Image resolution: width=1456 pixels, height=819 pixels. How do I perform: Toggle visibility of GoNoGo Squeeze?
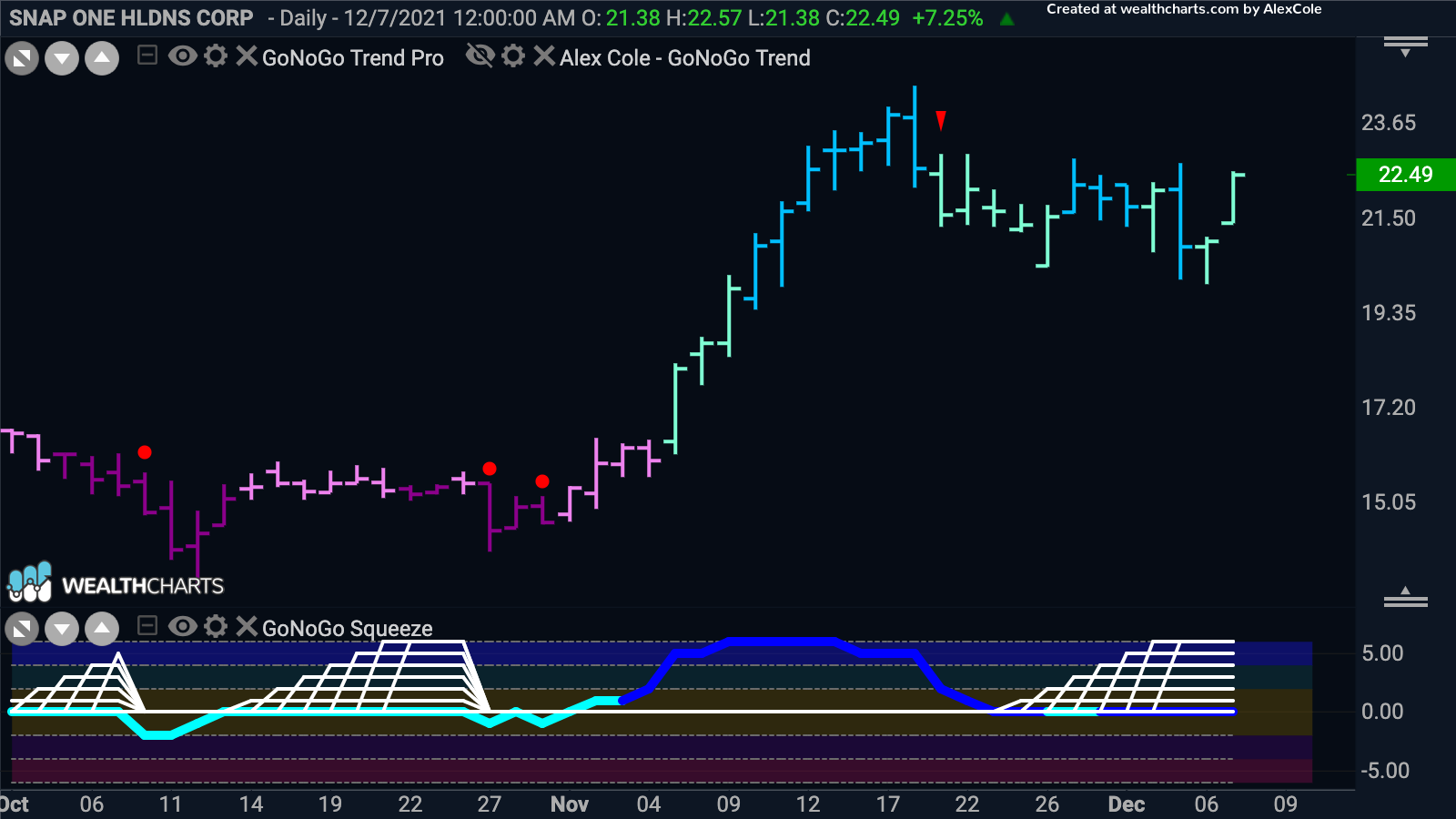pos(182,626)
